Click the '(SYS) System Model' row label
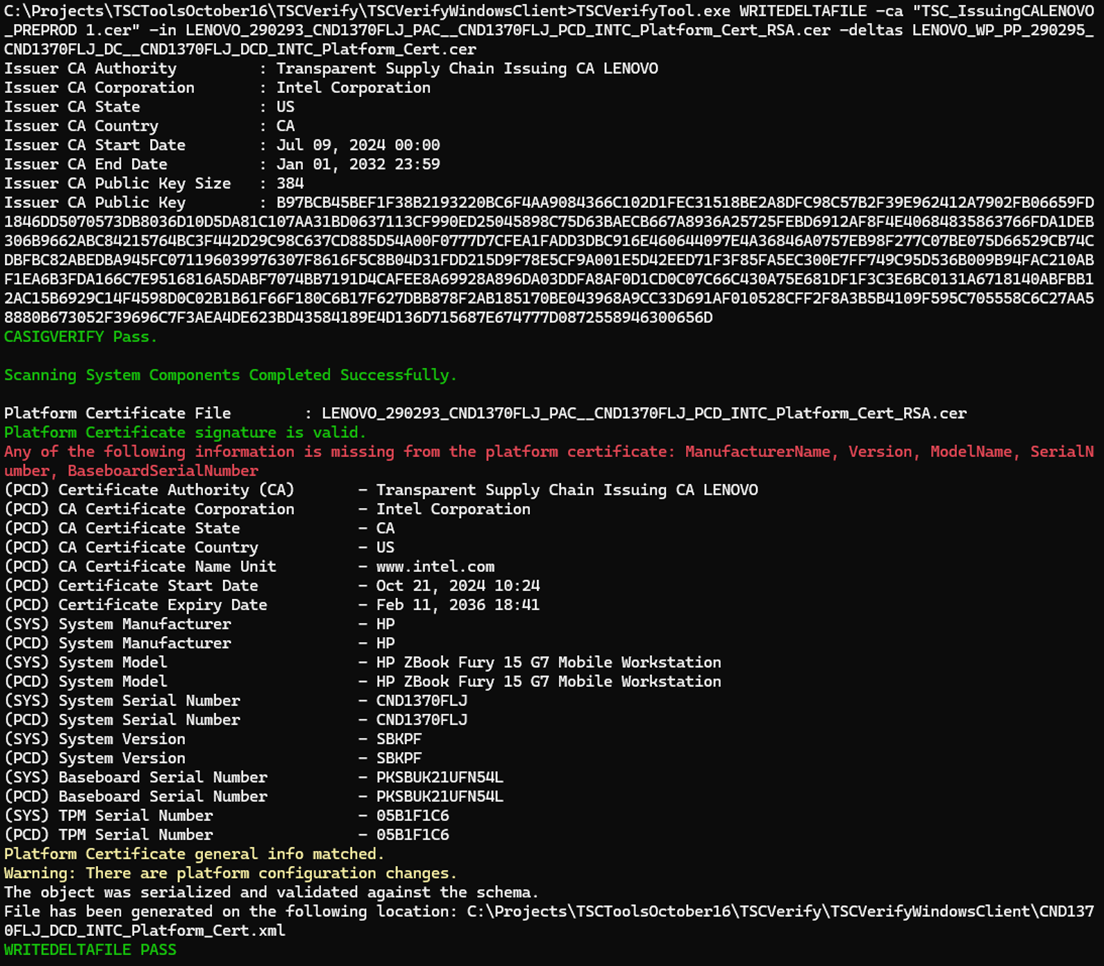The width and height of the screenshot is (1104, 966). (85, 662)
